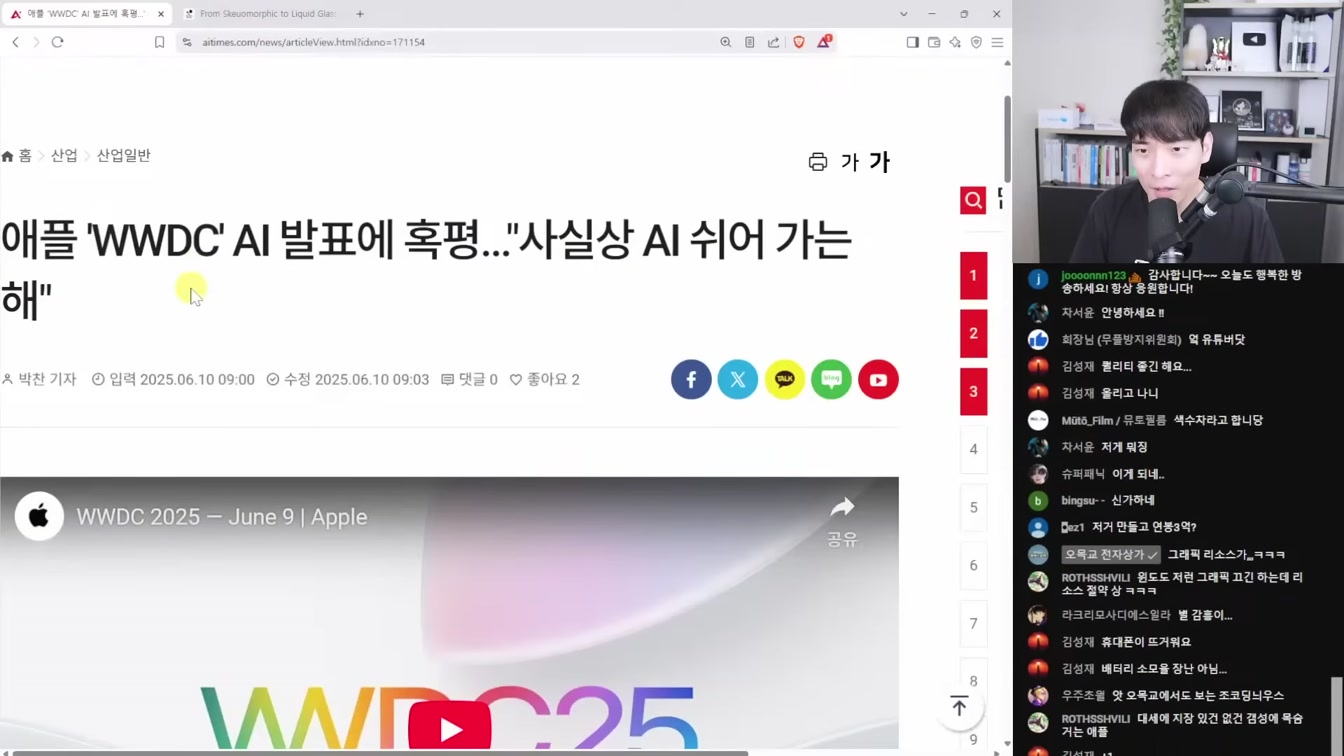The height and width of the screenshot is (756, 1344).
Task: Decrease font size with small 가
Action: point(850,162)
